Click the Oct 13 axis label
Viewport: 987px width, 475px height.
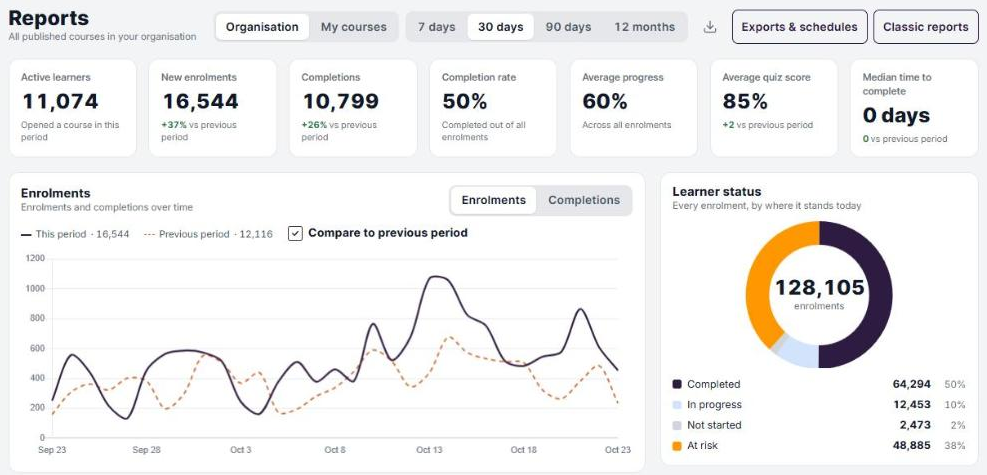pos(429,450)
